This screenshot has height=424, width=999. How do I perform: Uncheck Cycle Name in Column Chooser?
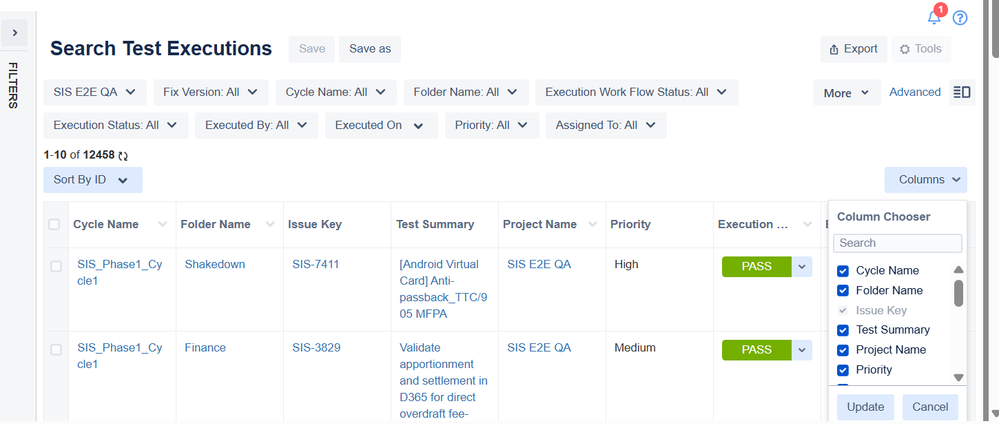coord(843,271)
